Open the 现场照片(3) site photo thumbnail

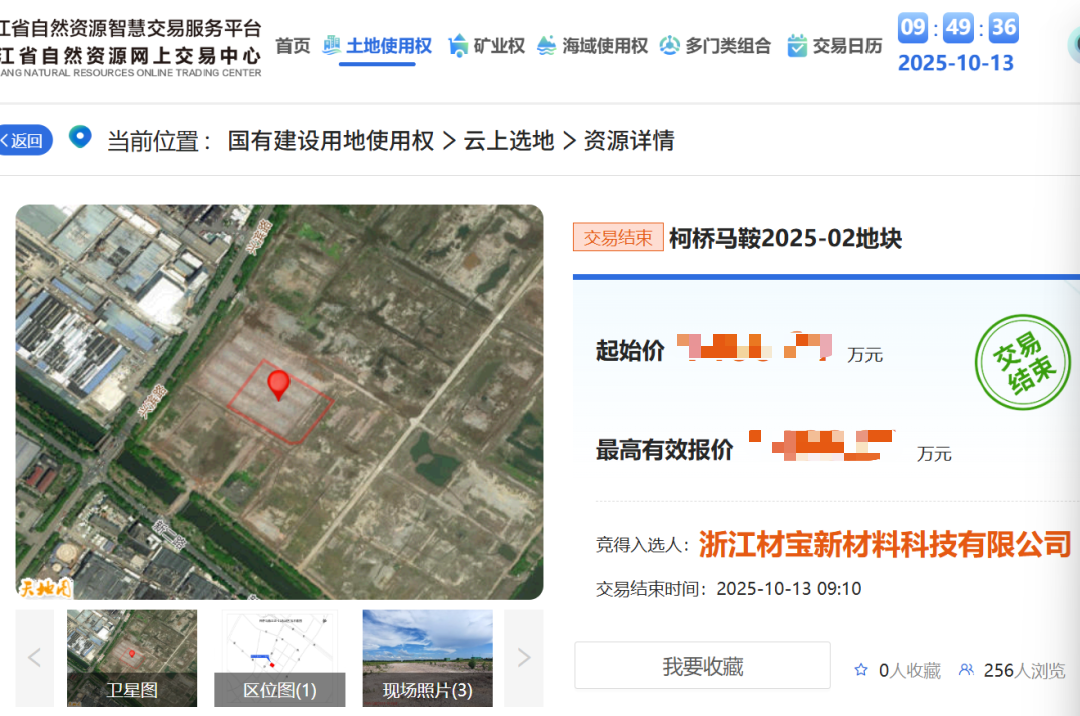coord(427,657)
